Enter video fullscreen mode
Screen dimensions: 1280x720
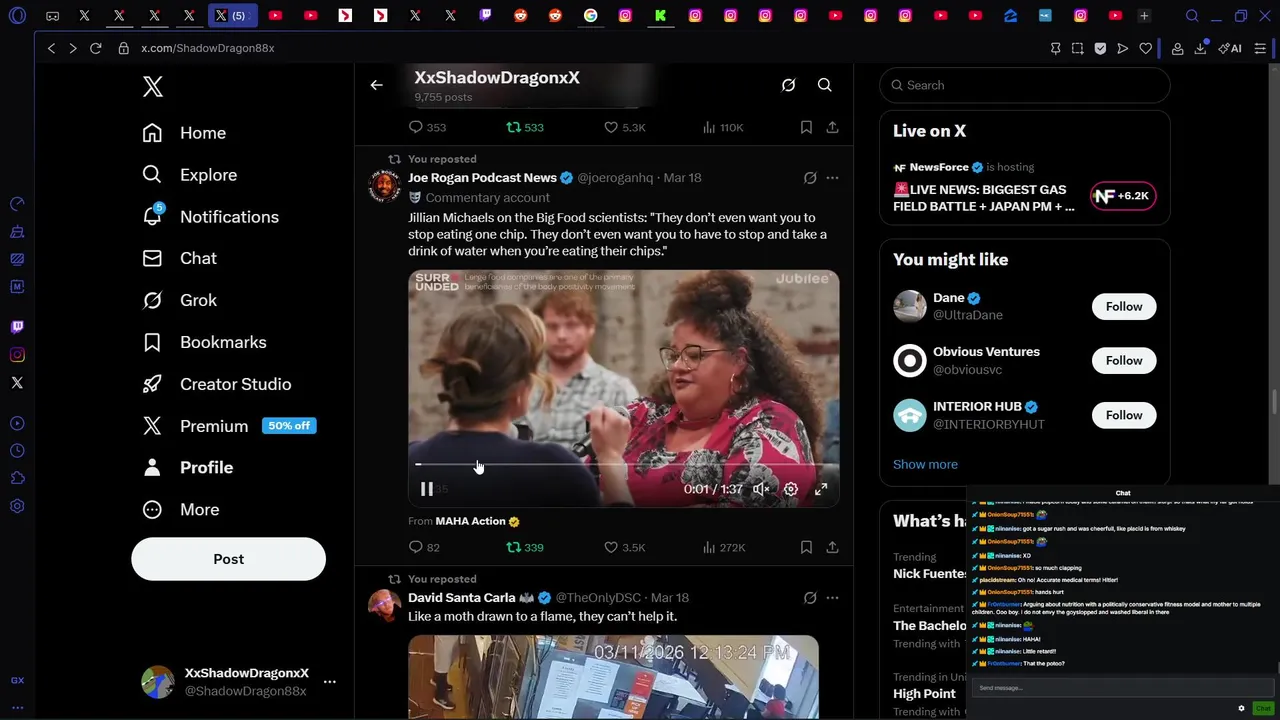point(821,489)
